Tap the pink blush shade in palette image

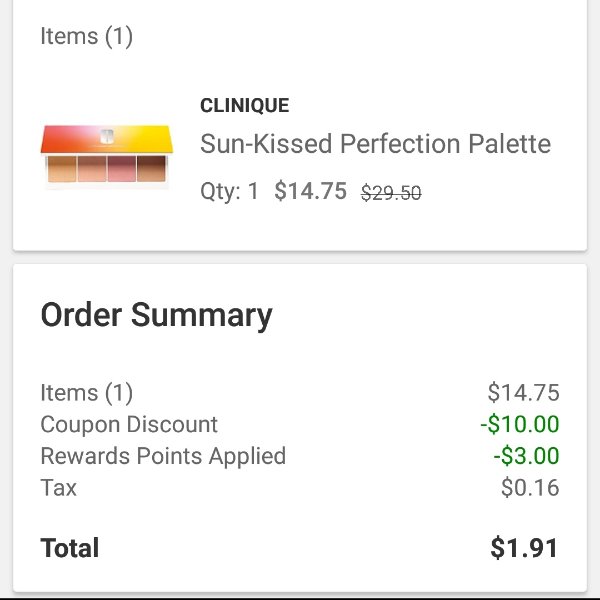click(x=122, y=169)
